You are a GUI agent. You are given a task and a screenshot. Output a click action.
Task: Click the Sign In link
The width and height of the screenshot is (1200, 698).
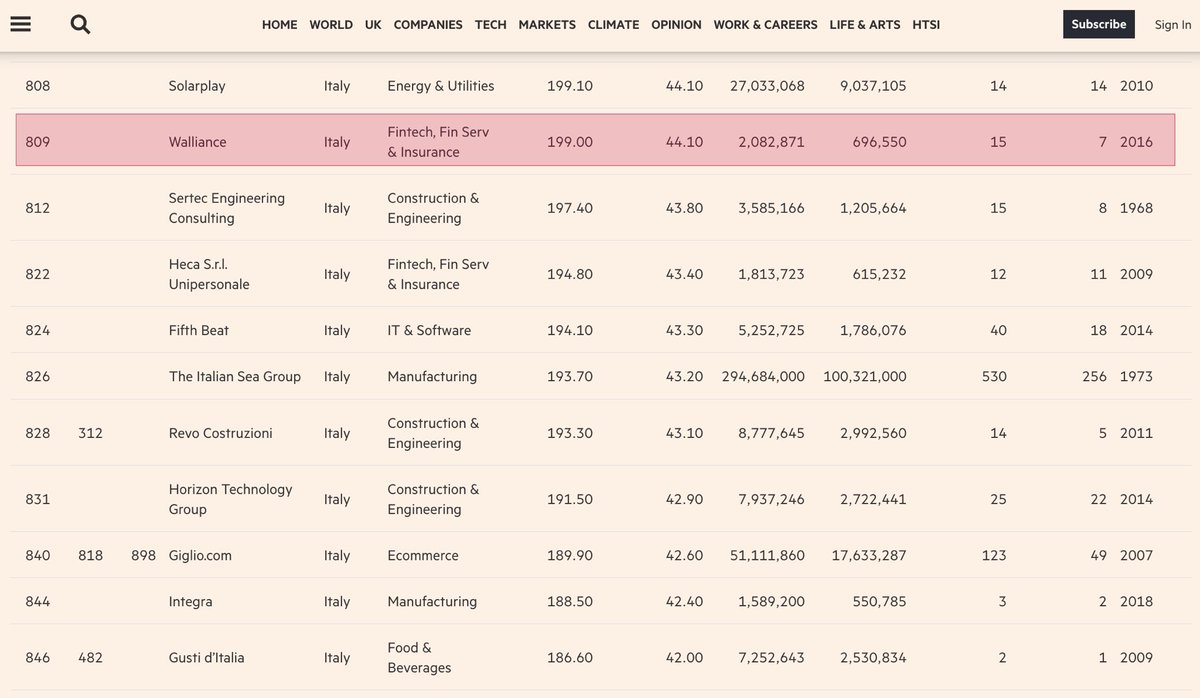(x=1173, y=24)
